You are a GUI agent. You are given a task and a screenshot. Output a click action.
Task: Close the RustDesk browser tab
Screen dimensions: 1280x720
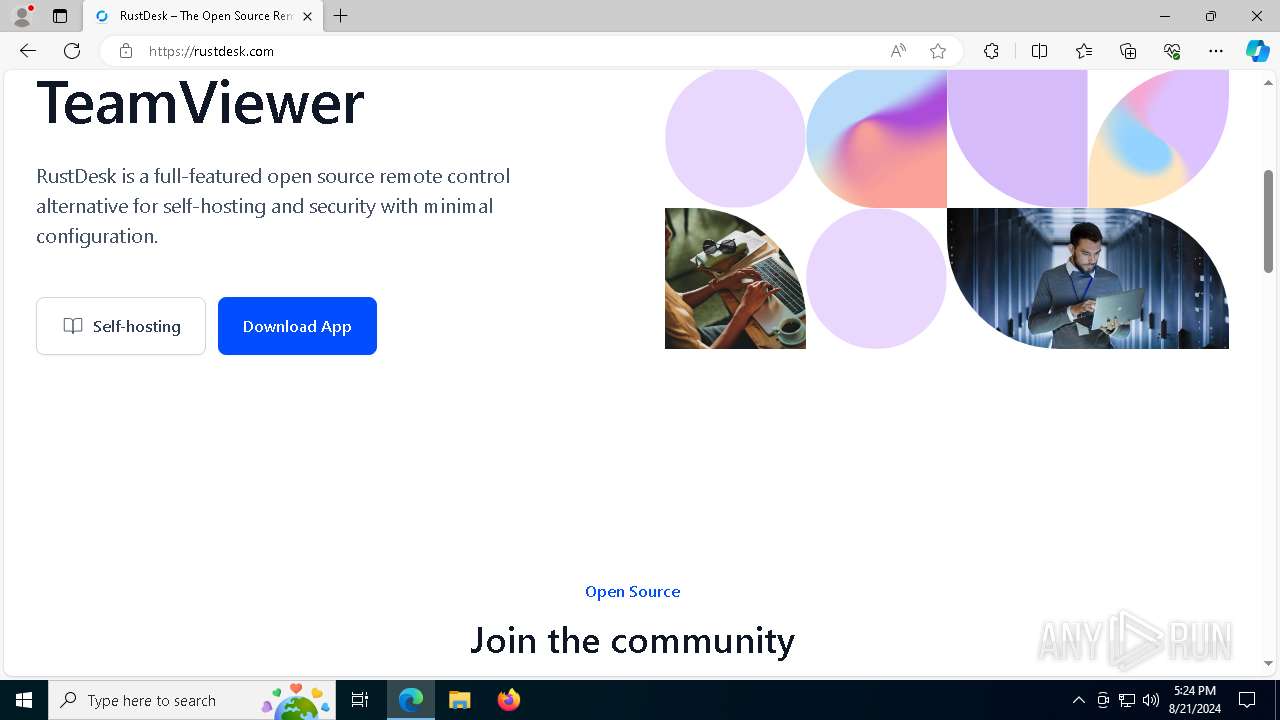(x=308, y=16)
